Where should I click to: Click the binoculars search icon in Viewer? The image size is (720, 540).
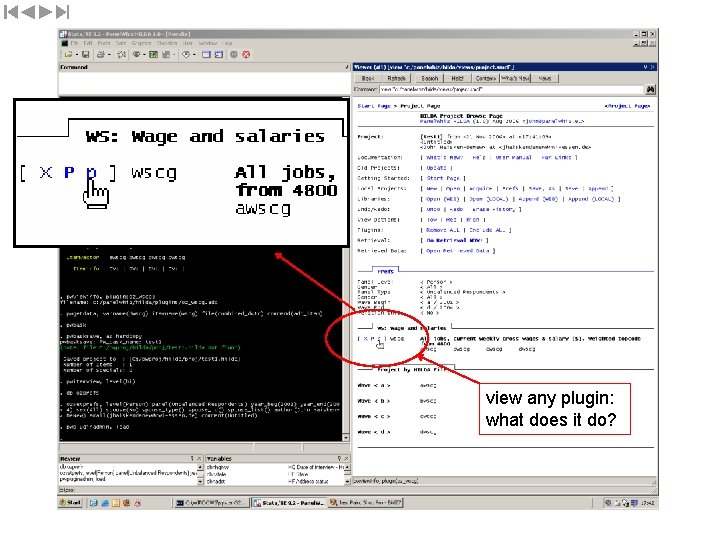[651, 90]
